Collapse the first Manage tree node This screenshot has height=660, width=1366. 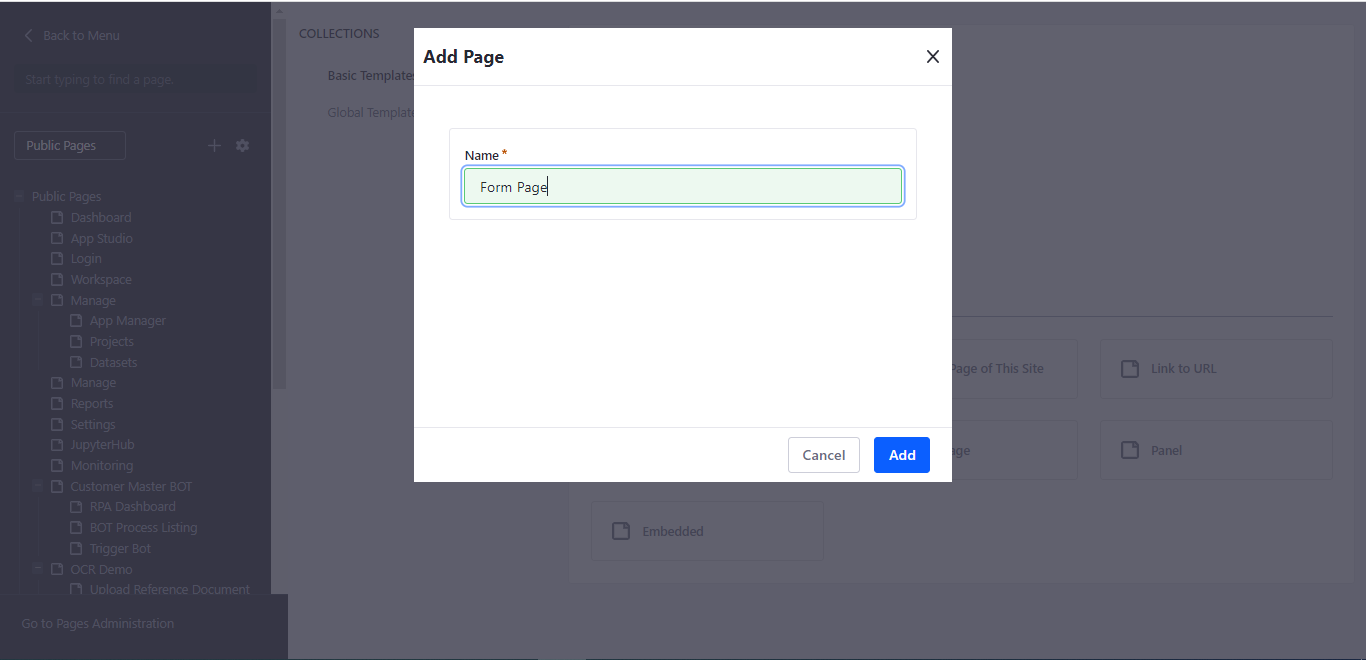pyautogui.click(x=38, y=299)
